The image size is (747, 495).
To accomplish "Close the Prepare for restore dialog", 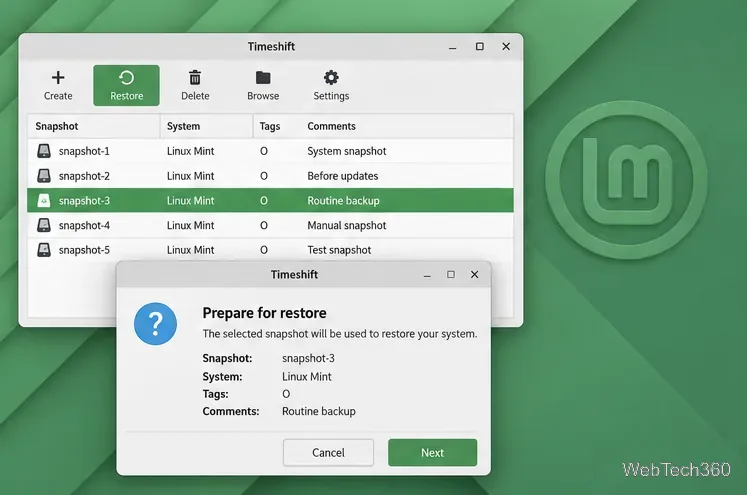I will pyautogui.click(x=474, y=274).
